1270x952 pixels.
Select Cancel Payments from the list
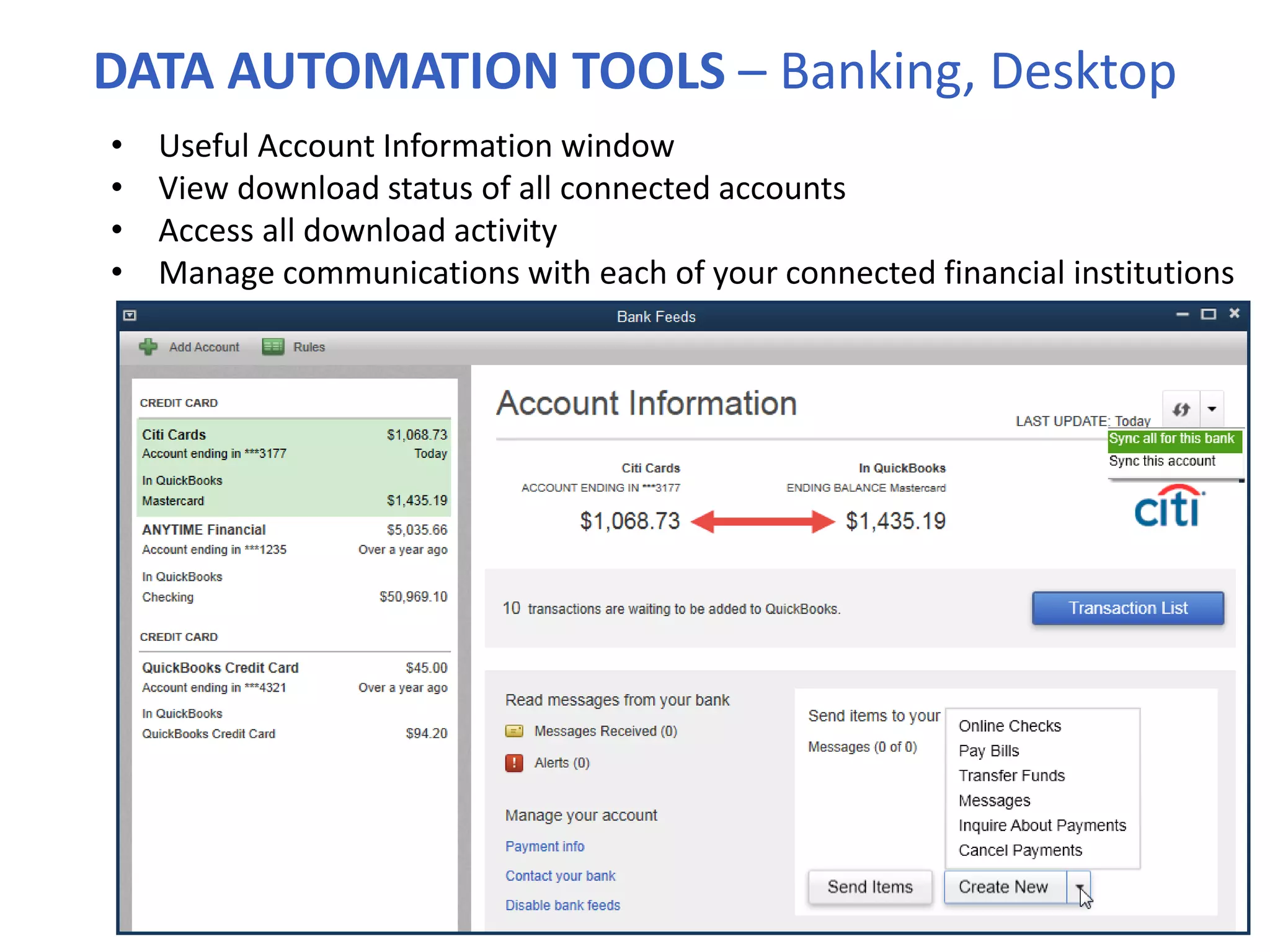pyautogui.click(x=1020, y=850)
